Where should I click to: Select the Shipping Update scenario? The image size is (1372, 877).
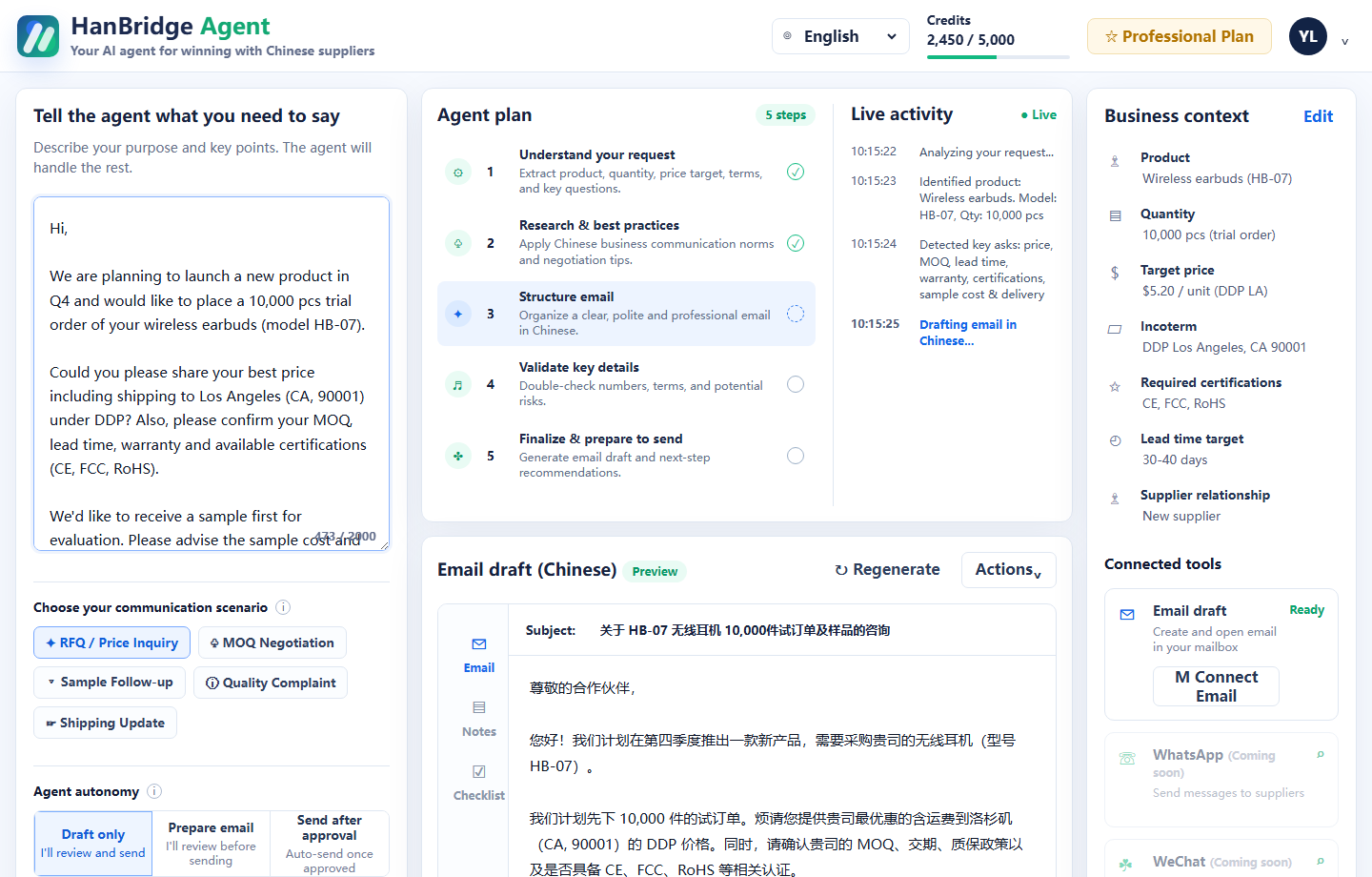pos(105,723)
